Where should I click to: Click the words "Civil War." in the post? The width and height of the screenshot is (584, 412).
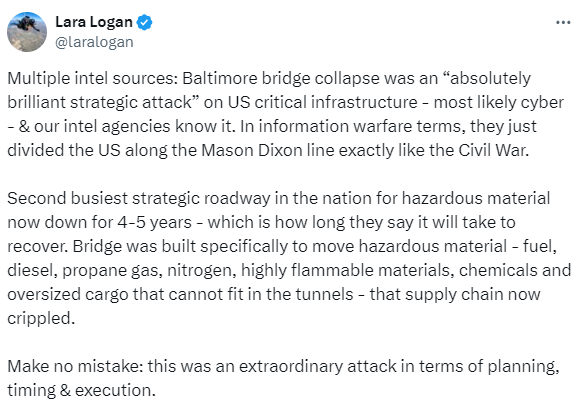pos(493,150)
